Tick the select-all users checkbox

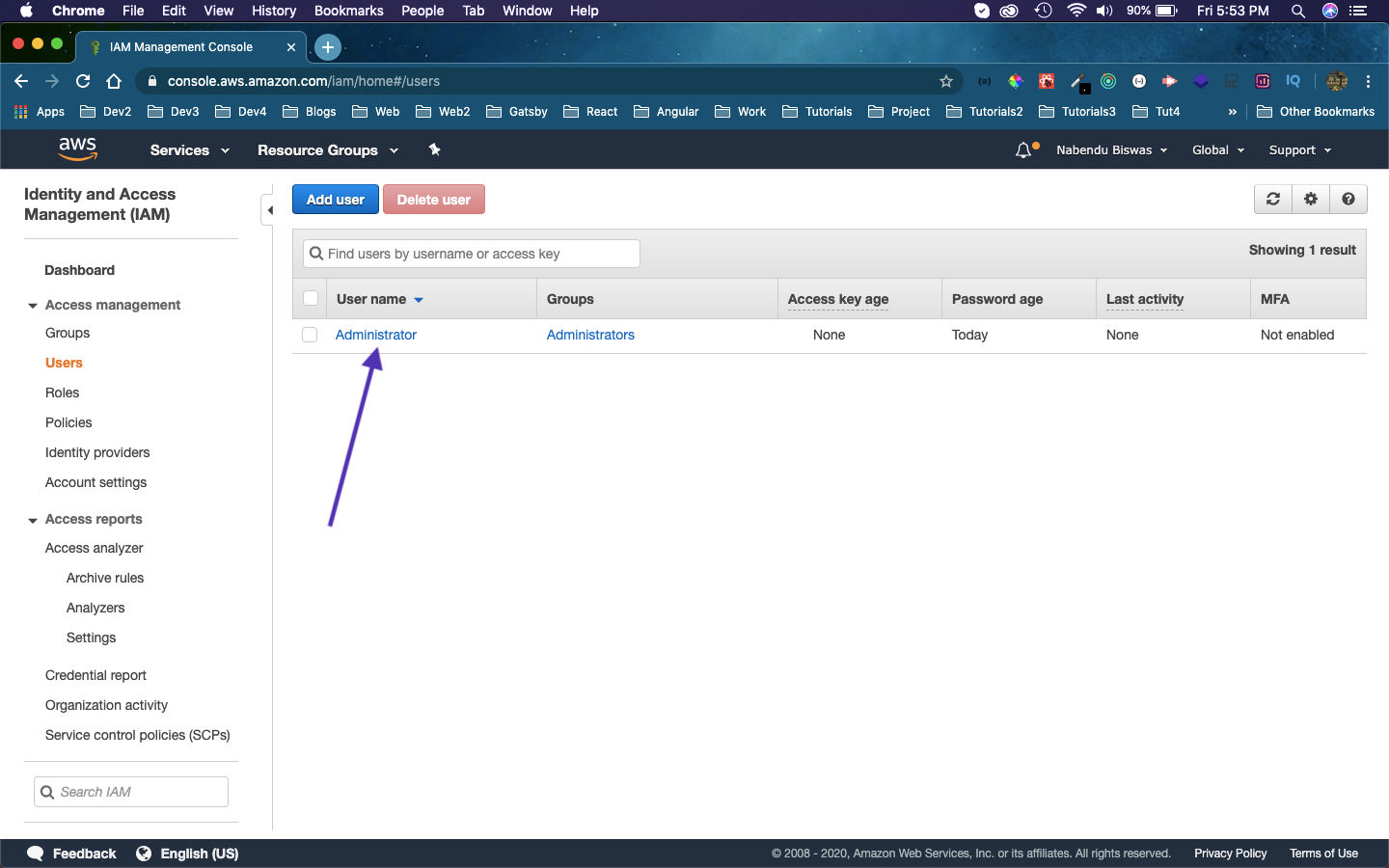311,299
